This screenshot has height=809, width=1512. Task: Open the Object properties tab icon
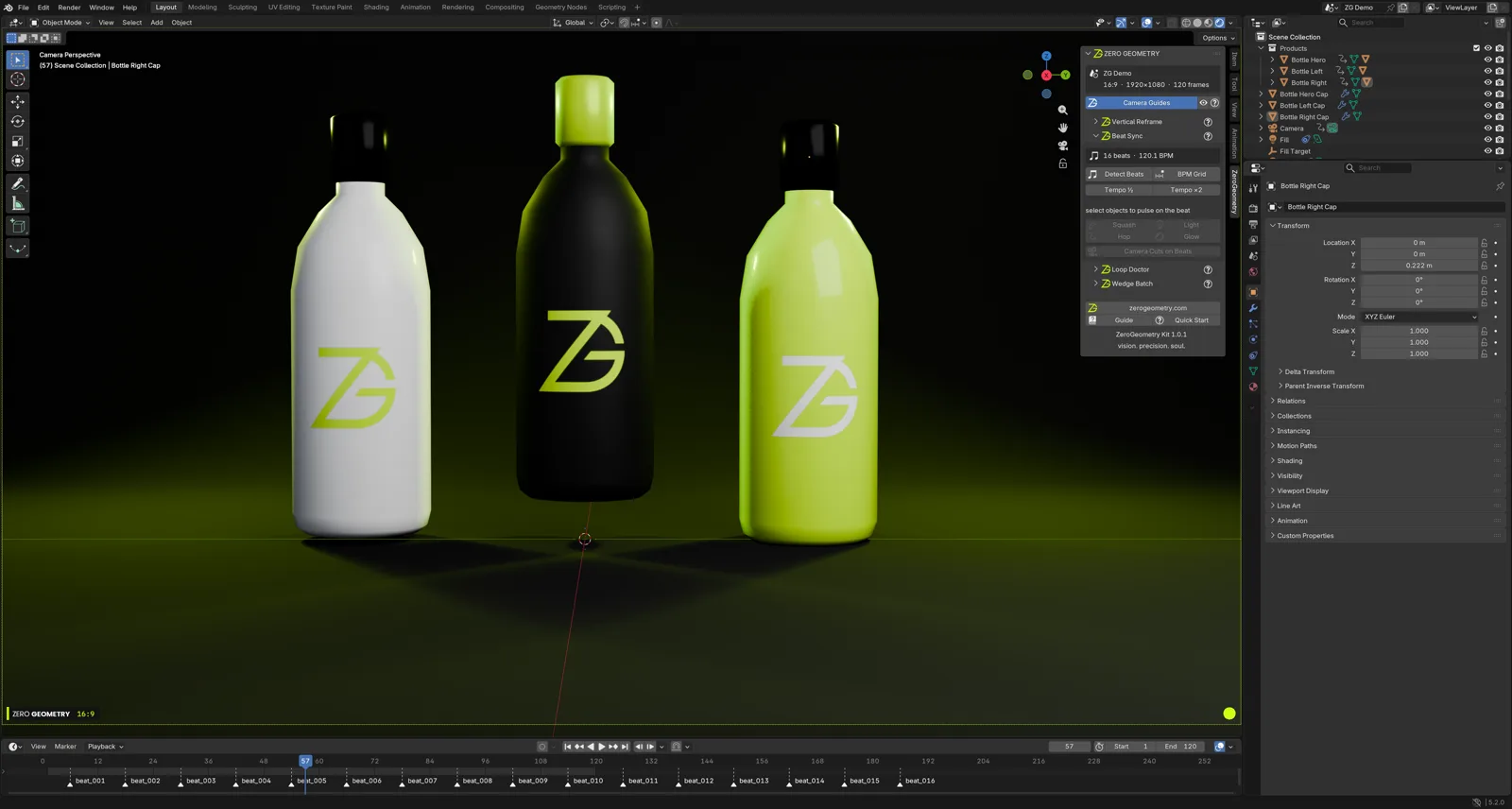(x=1253, y=292)
